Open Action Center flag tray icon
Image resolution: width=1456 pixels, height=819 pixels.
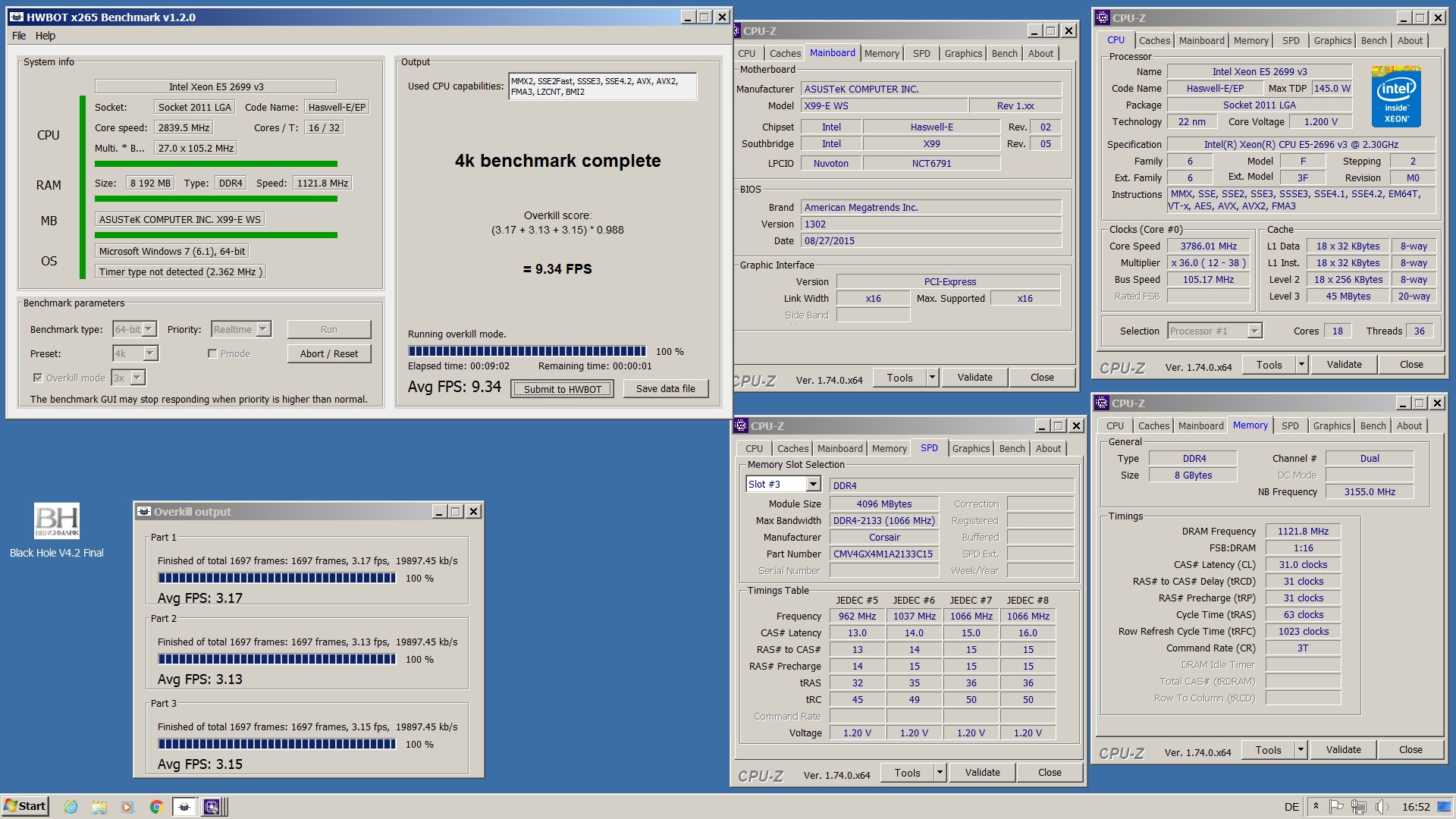[x=1336, y=806]
